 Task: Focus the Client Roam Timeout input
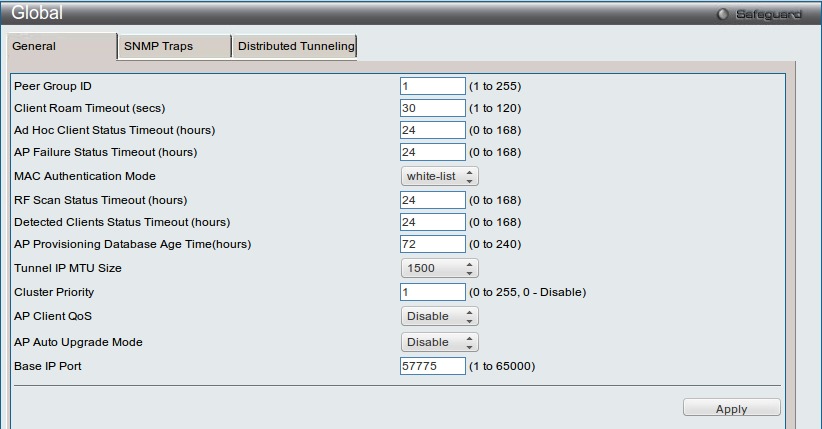point(432,108)
